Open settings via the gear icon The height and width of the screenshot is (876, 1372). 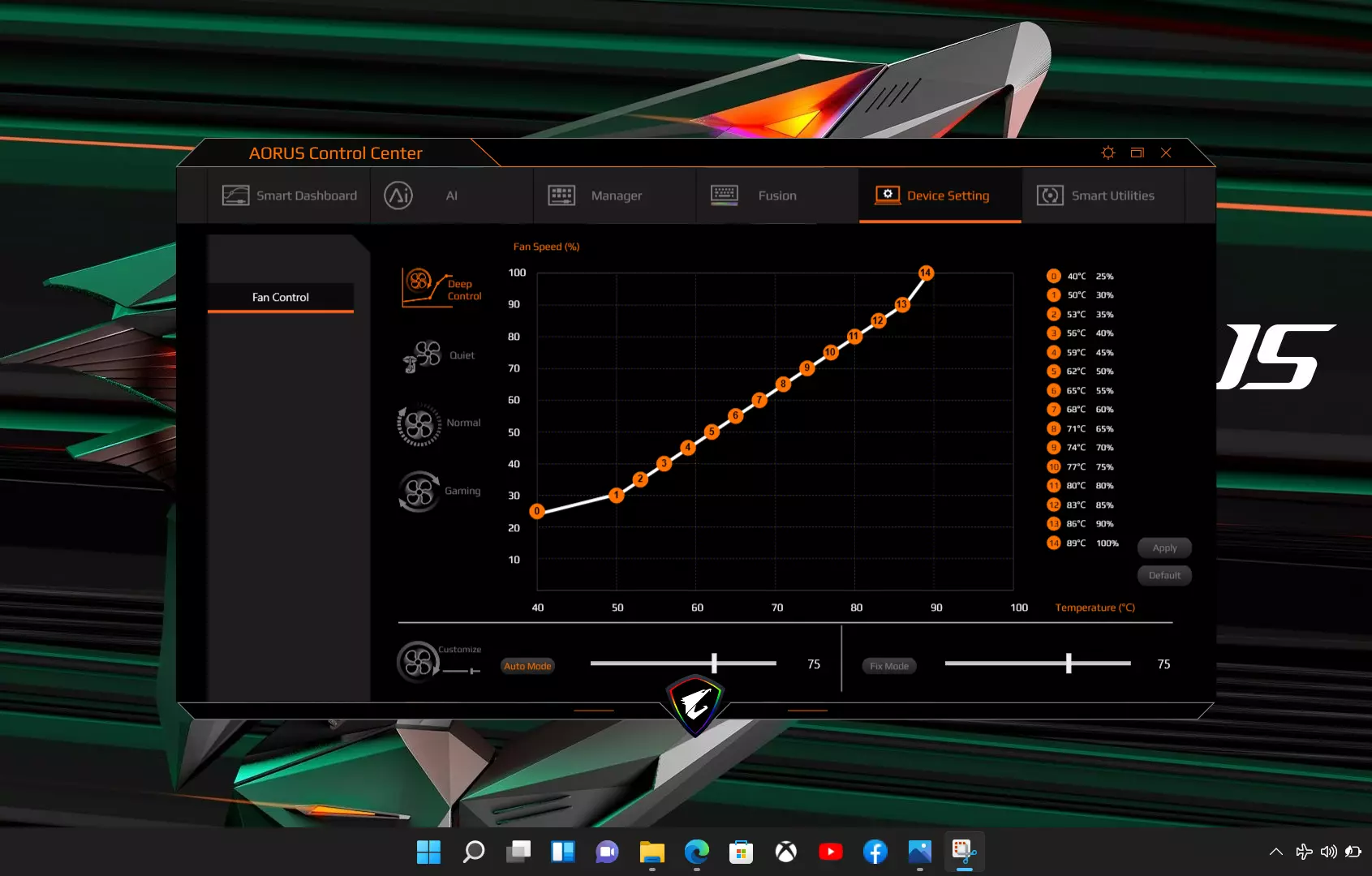tap(1107, 152)
